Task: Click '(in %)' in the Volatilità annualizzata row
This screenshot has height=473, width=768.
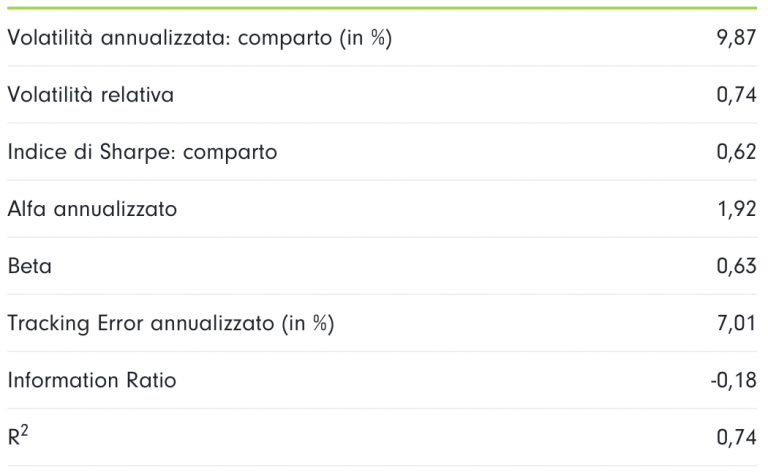Action: tap(362, 39)
